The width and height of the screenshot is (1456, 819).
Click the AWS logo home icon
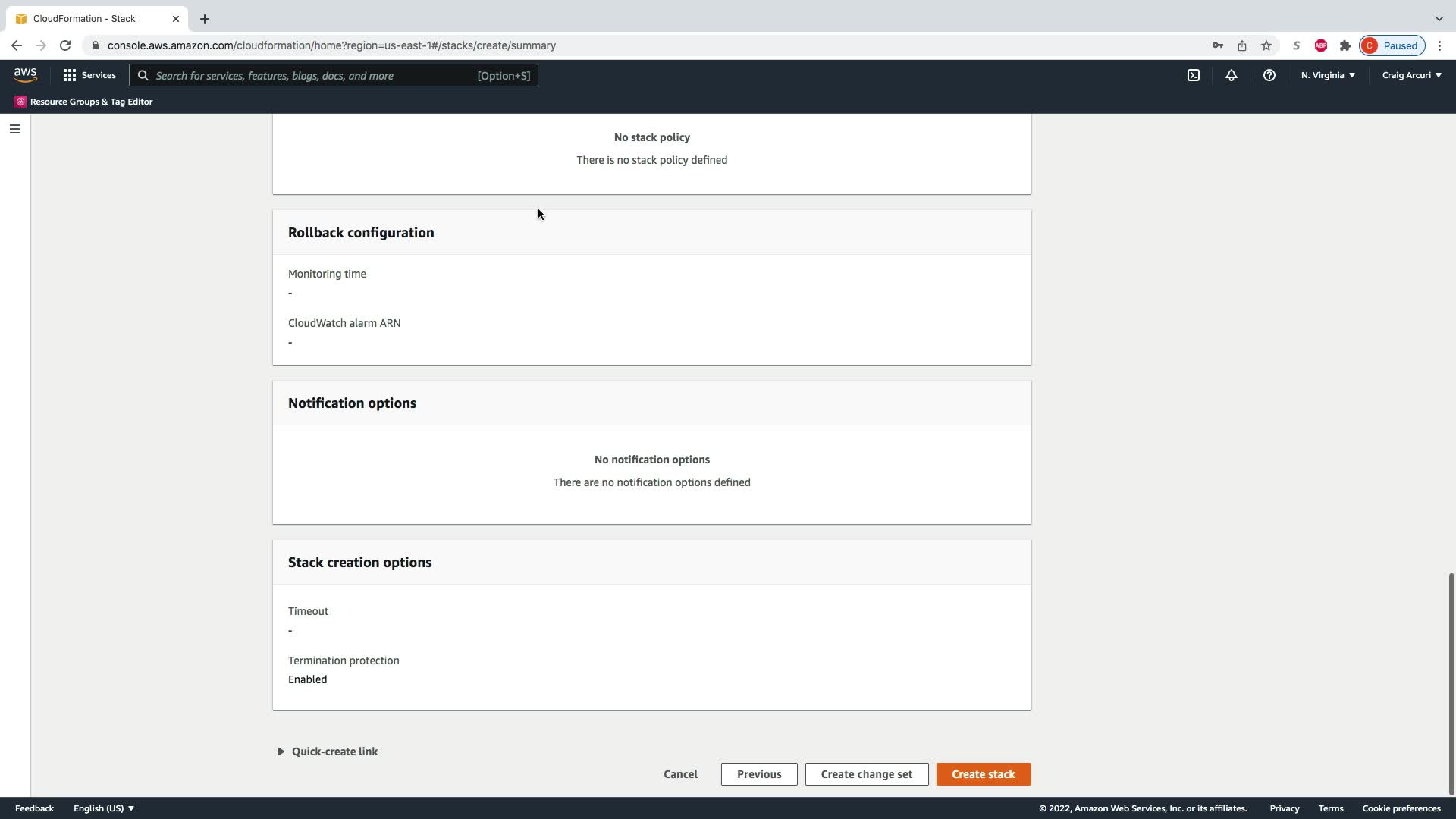click(x=25, y=74)
